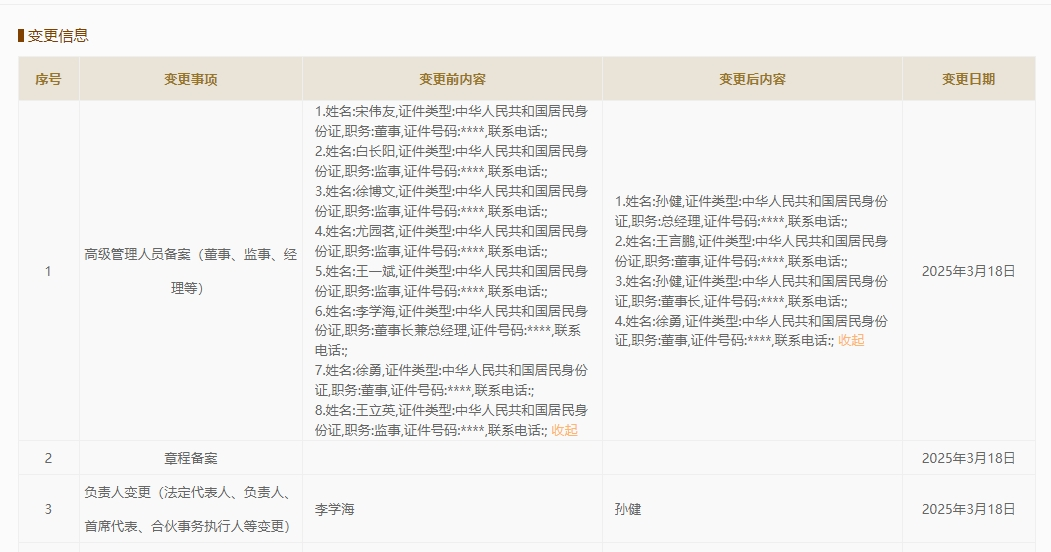Click row number 2 in the 序号 column
Screen dimensions: 1051x552
(48, 458)
